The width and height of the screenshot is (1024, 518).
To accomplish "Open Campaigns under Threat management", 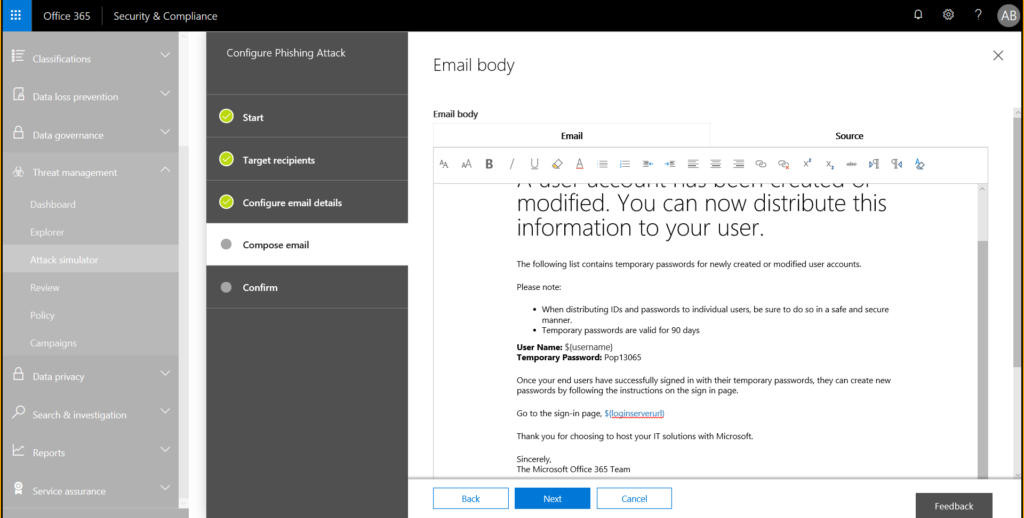I will [x=53, y=343].
